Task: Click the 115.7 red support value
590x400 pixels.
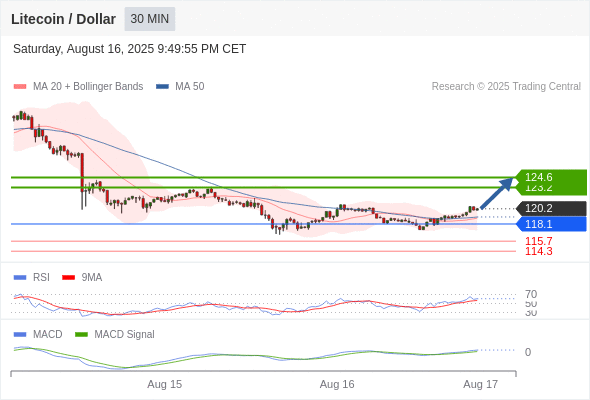Action: point(539,241)
